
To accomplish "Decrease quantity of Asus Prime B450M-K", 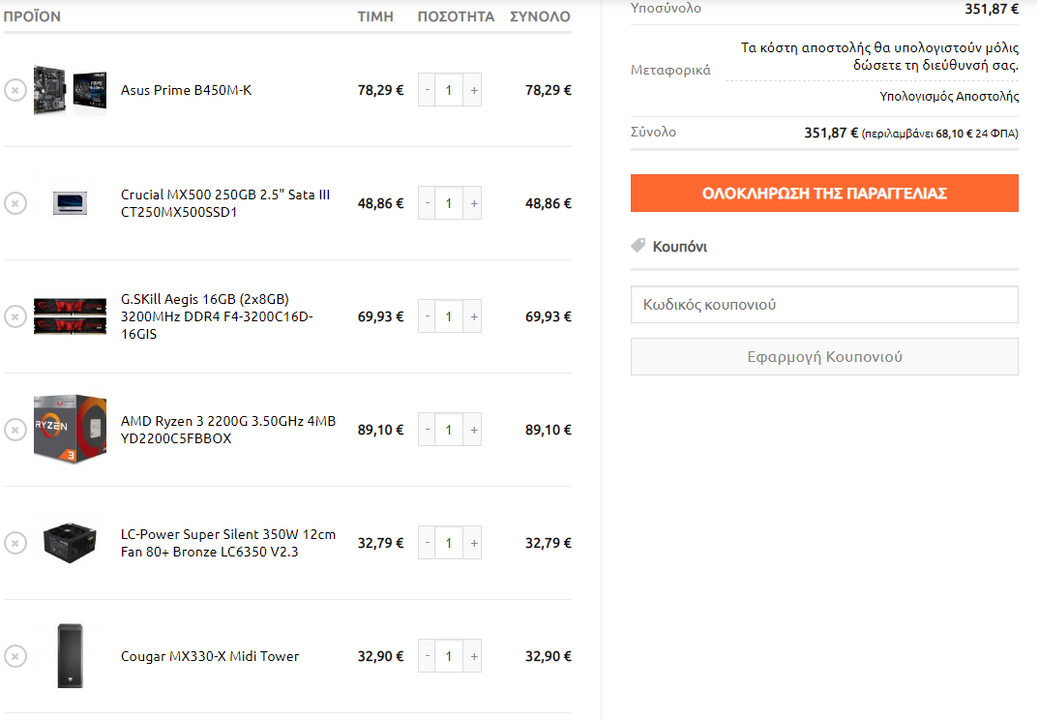I will 427,90.
